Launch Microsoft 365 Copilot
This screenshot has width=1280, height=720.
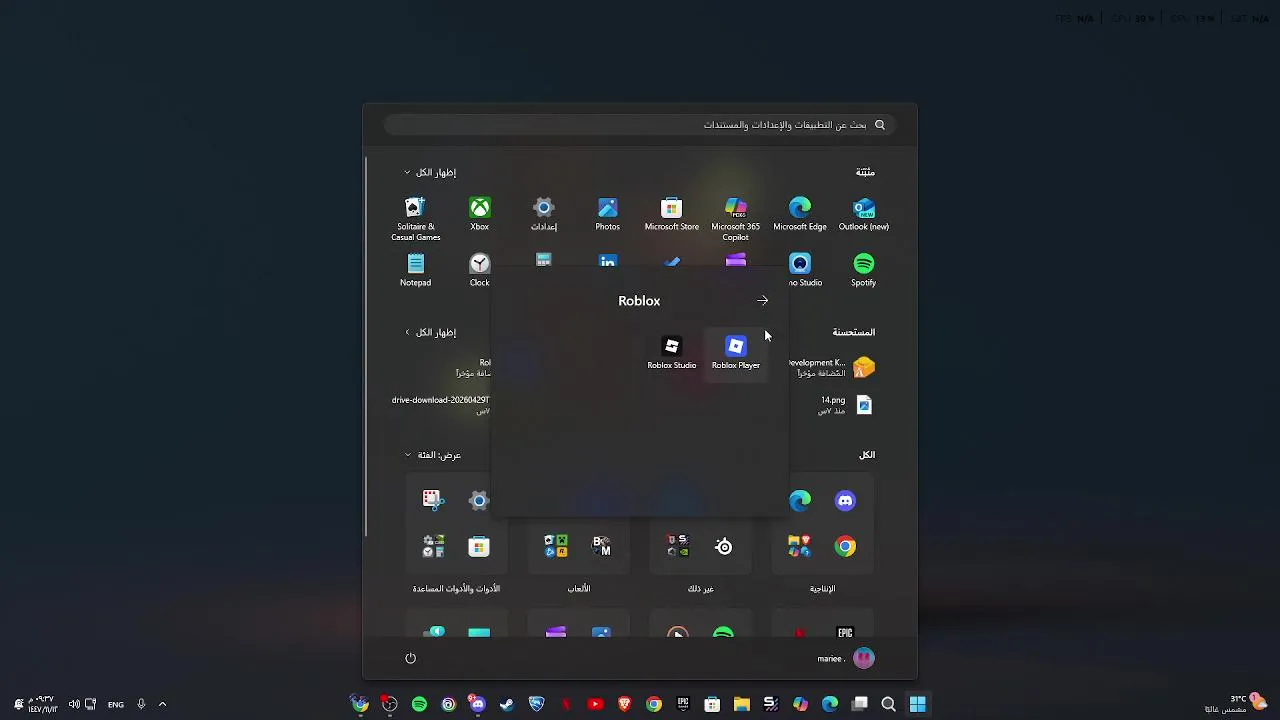736,218
